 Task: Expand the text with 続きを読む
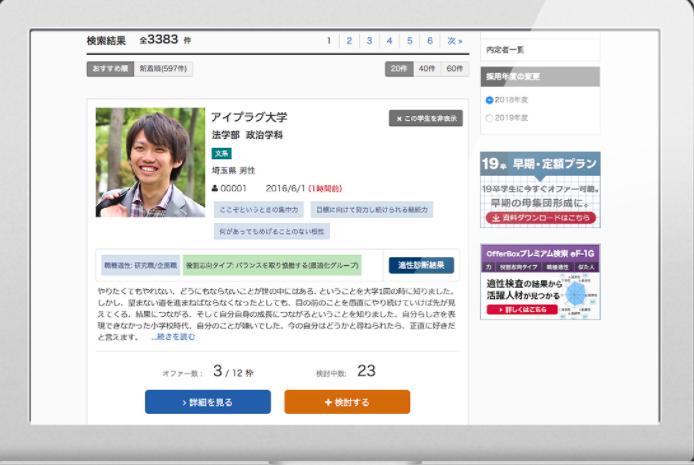click(174, 337)
